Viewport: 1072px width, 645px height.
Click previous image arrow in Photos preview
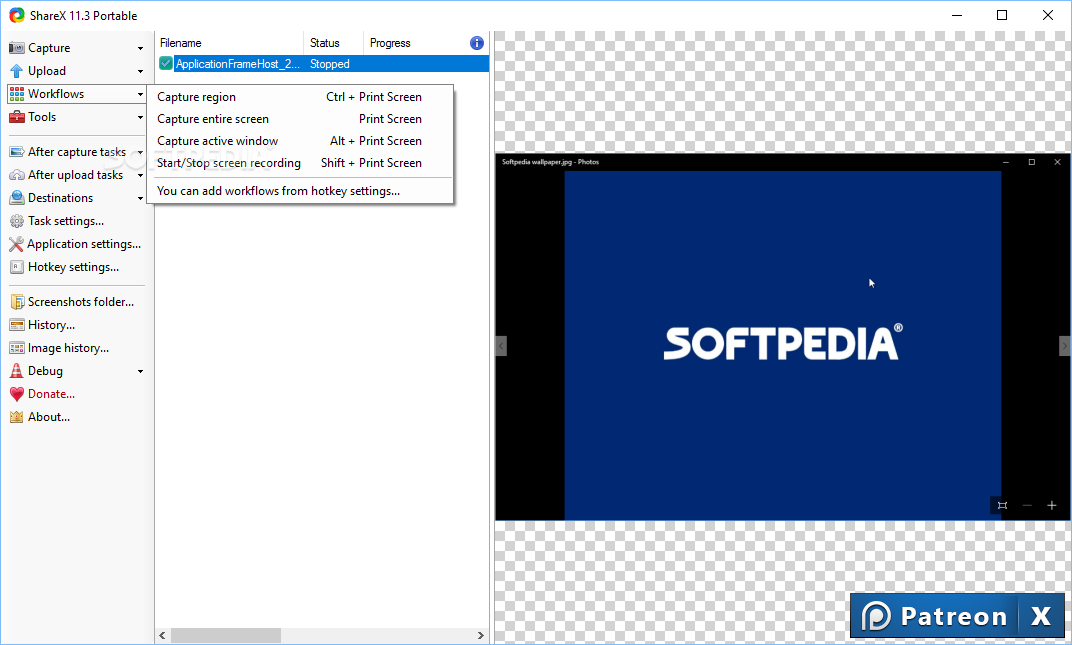click(x=501, y=346)
